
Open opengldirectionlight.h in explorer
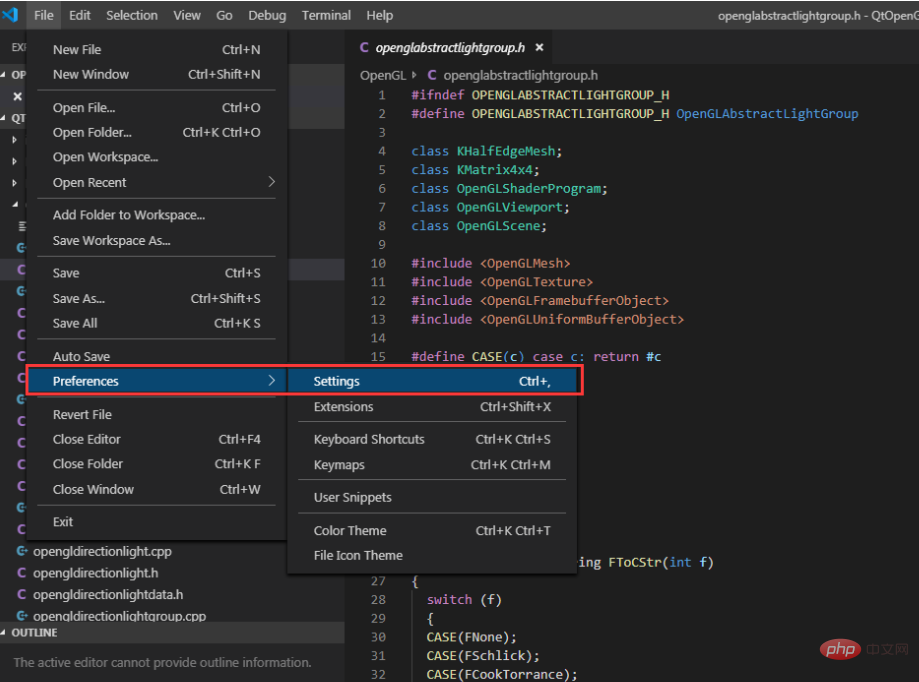click(96, 573)
